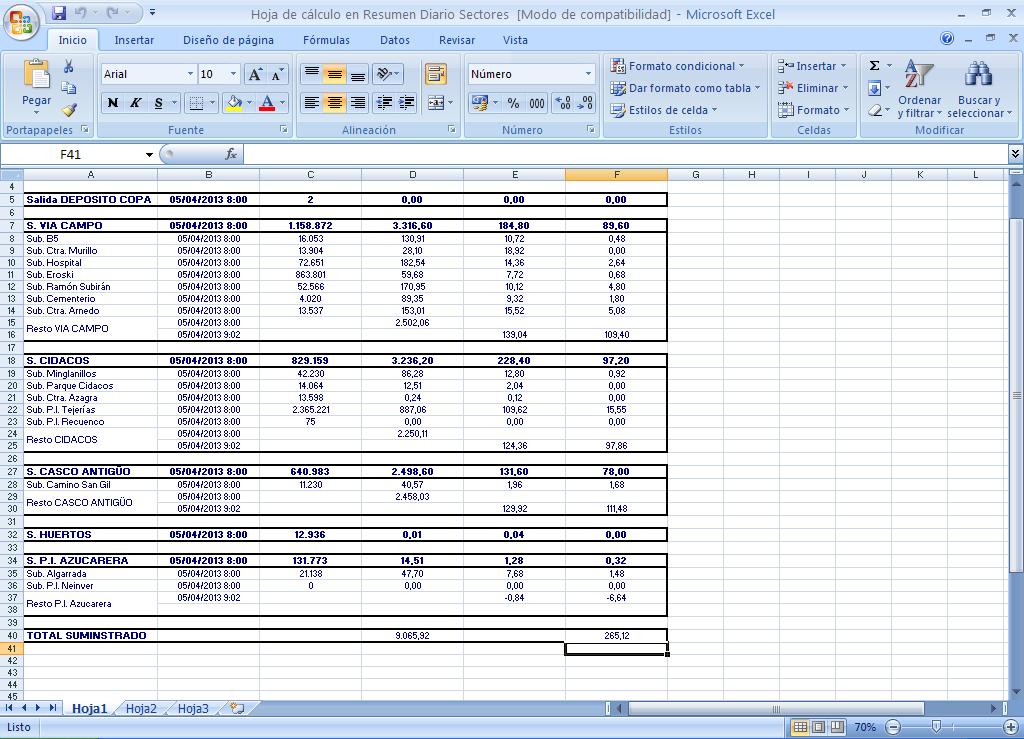This screenshot has width=1024, height=739.
Task: Click the percent style icon
Action: 513,103
